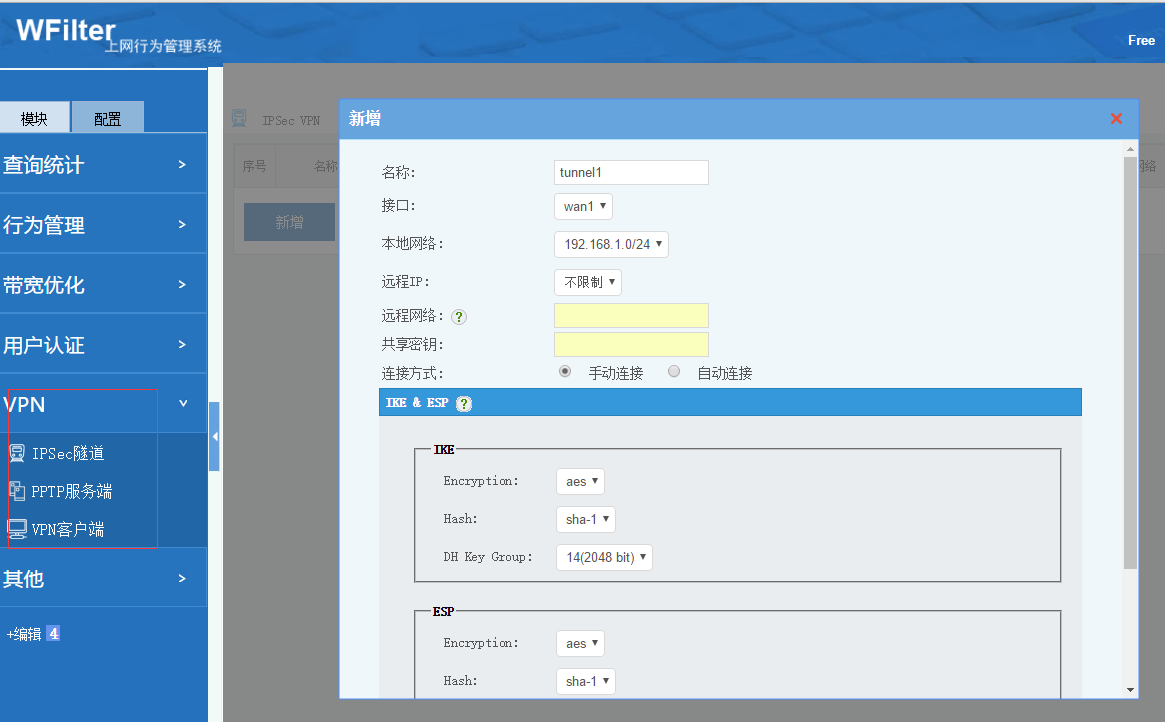Viewport: 1165px width, 722px height.
Task: Click the IPSec隧道 icon in sidebar
Action: [17, 453]
